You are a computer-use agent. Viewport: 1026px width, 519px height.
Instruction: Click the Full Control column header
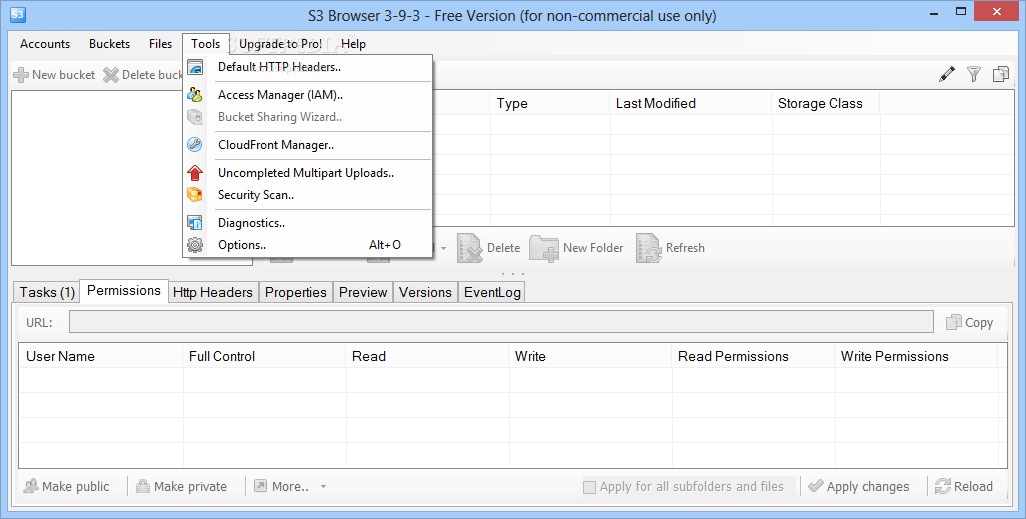tap(264, 357)
